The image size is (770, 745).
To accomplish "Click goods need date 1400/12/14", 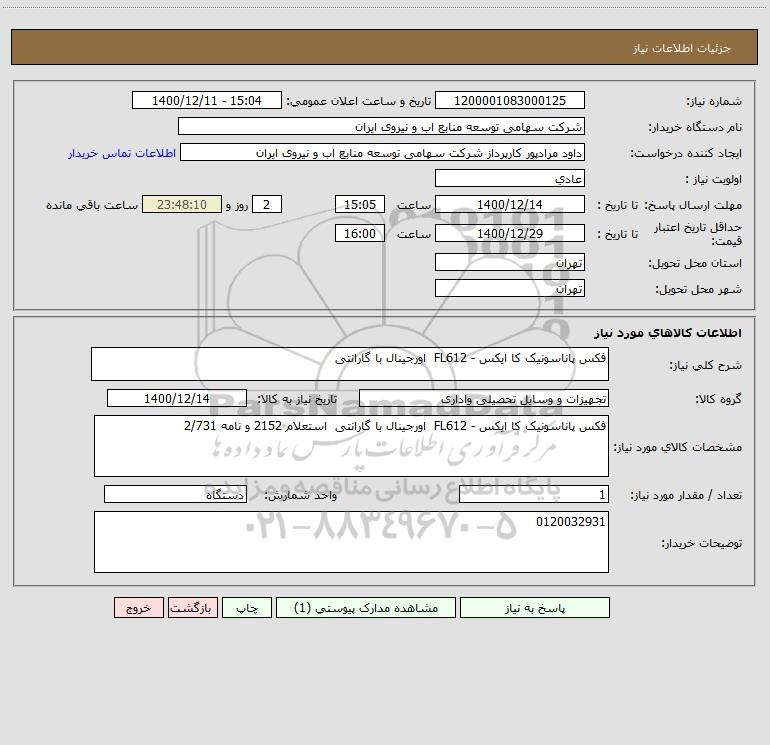I will coord(177,398).
